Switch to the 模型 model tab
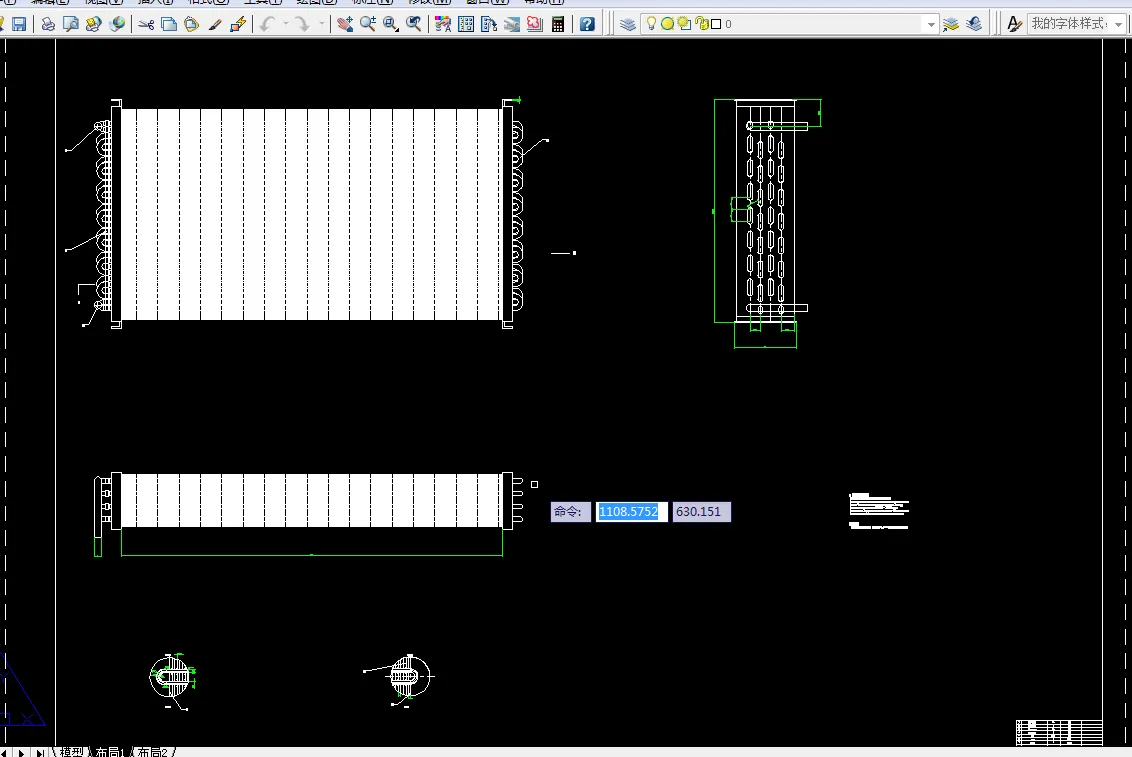The width and height of the screenshot is (1132, 757). click(71, 752)
